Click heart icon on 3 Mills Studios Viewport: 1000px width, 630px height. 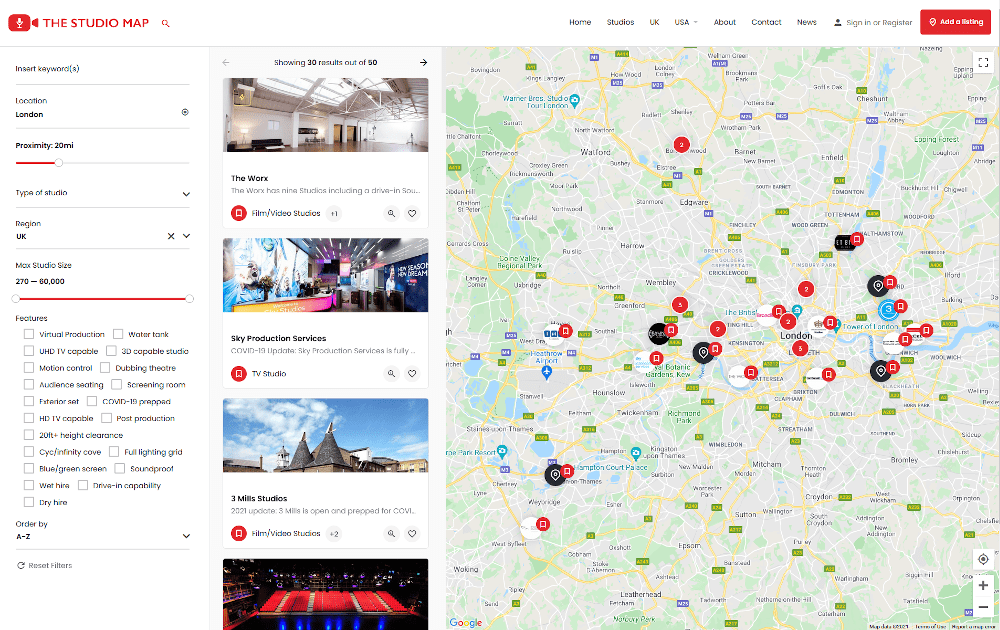coord(412,534)
